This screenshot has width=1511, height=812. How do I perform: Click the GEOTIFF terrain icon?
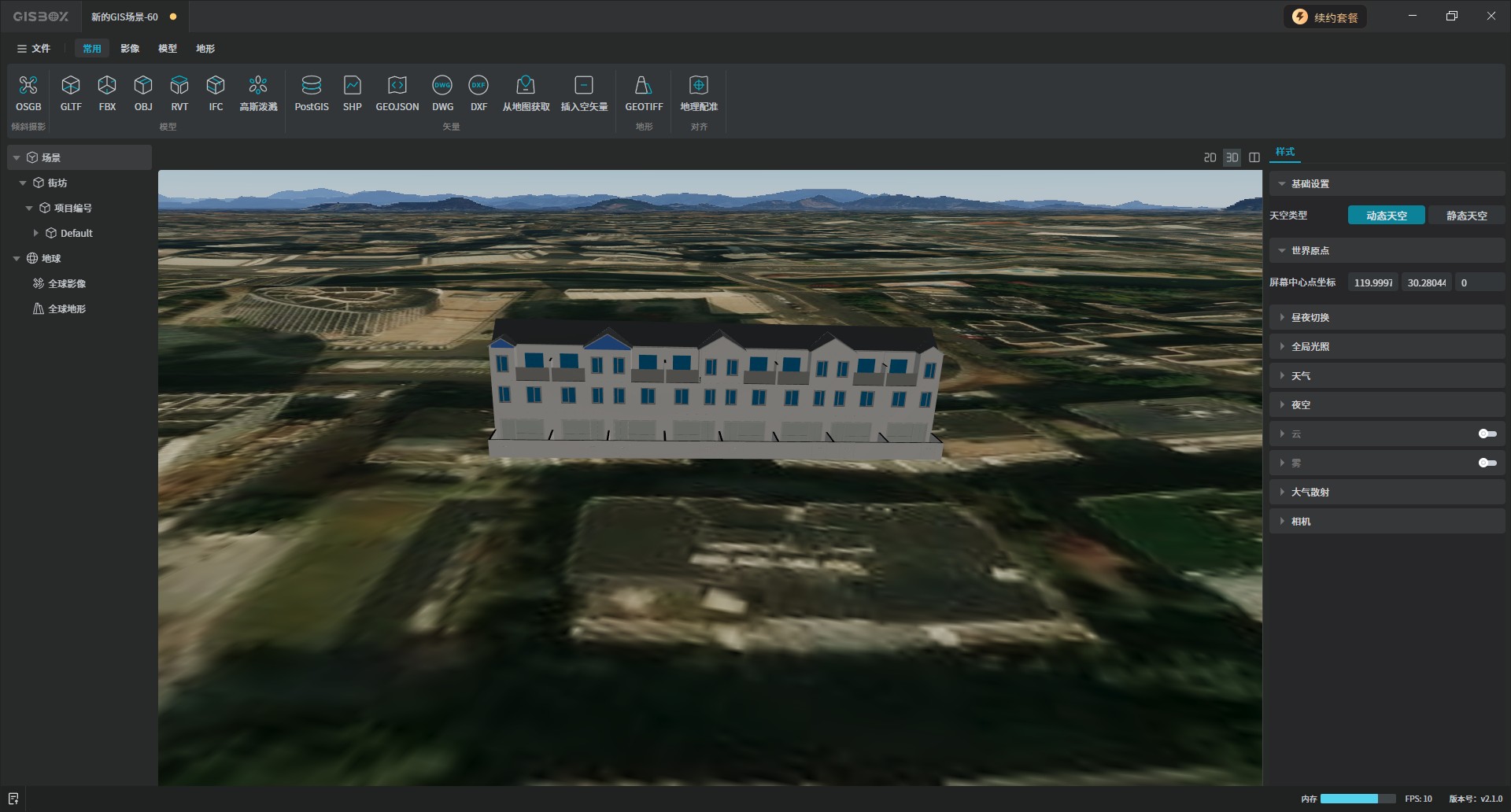pos(643,86)
